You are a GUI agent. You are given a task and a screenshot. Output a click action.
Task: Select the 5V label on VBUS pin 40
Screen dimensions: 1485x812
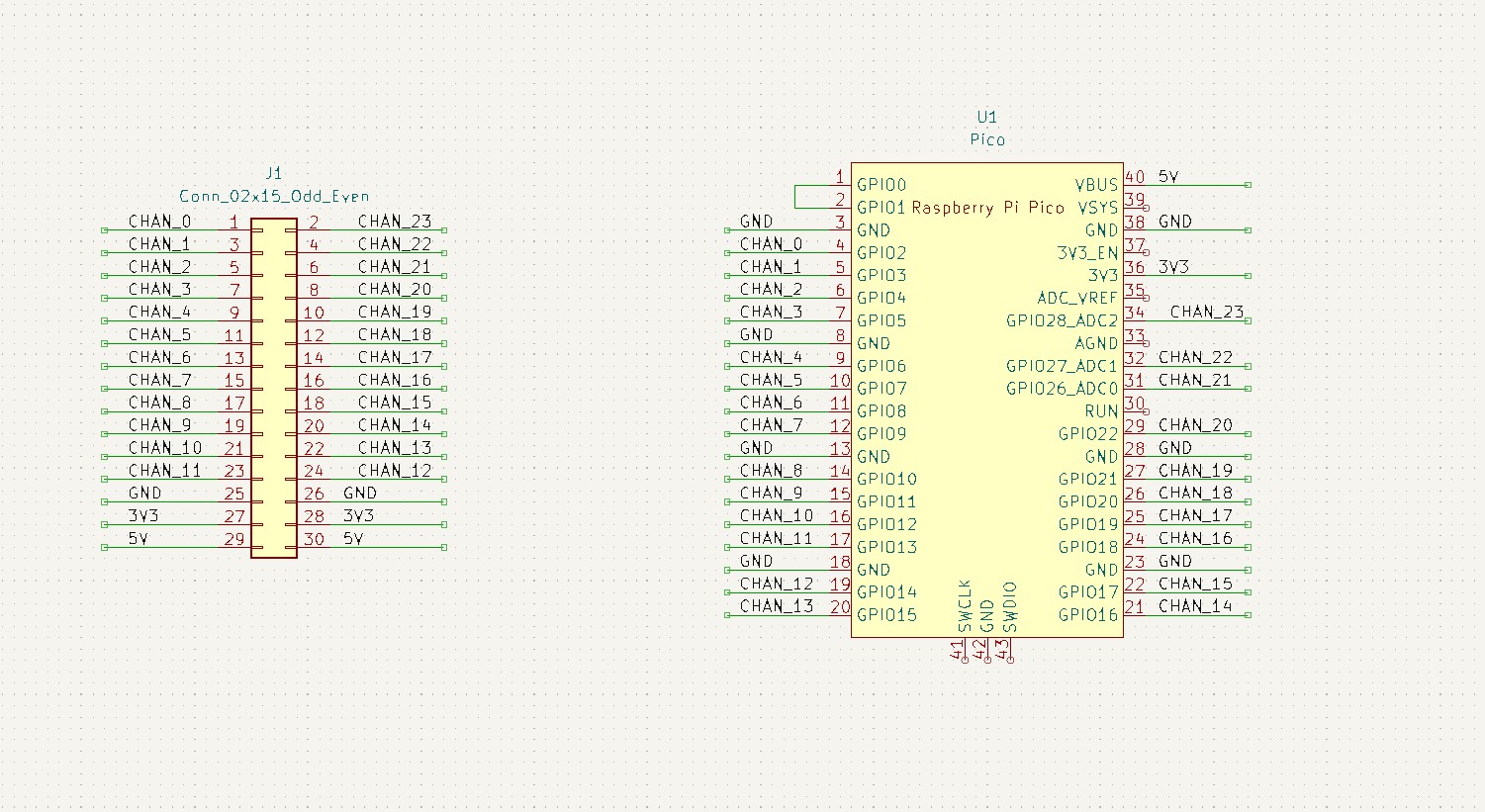pyautogui.click(x=1168, y=177)
